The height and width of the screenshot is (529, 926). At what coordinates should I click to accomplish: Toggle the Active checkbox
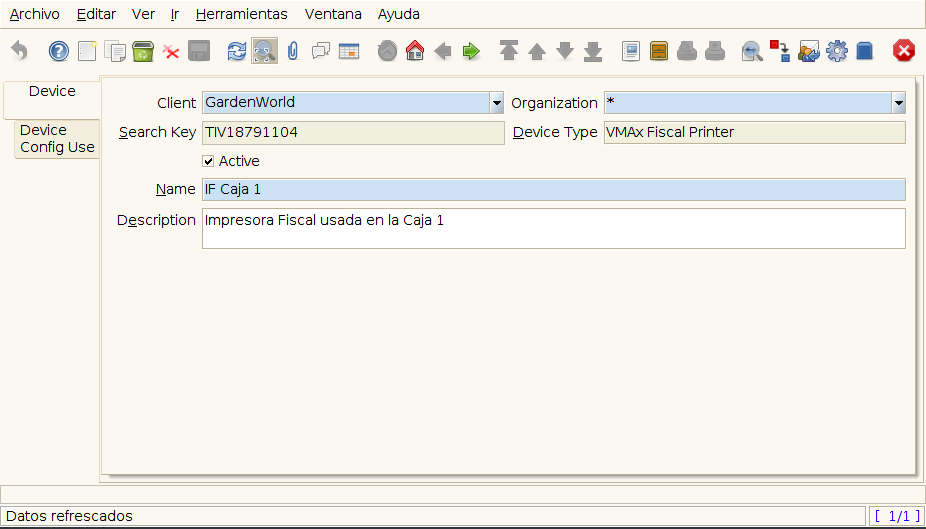tap(208, 161)
